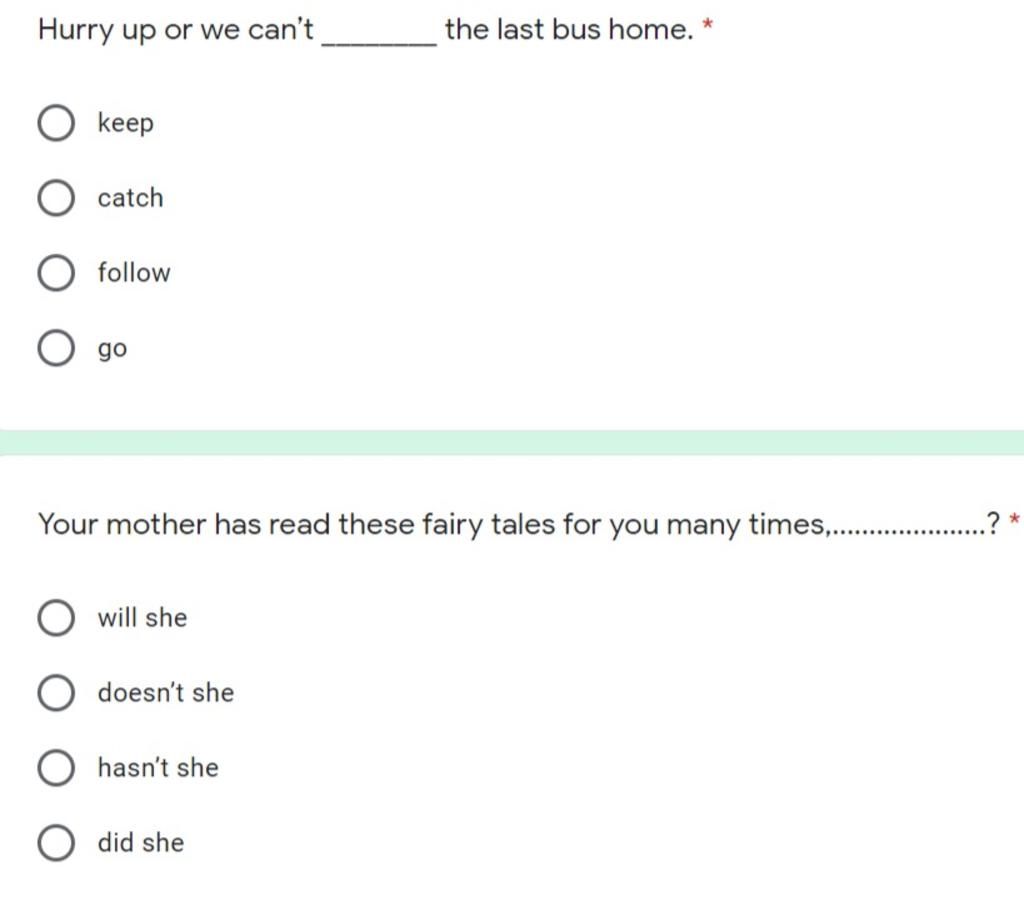
Task: Click the 'follow' answer label text
Action: pos(134,272)
